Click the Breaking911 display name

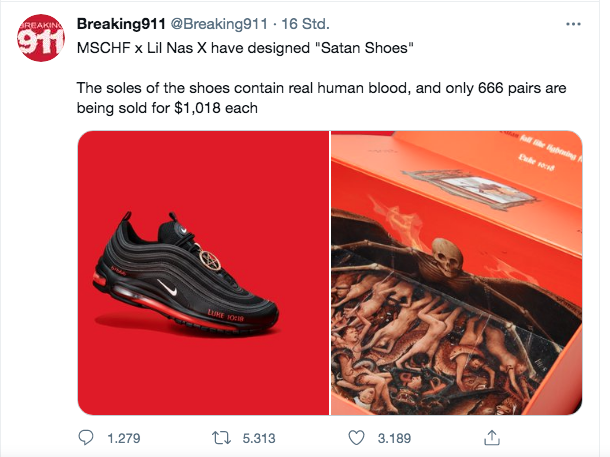click(x=121, y=24)
